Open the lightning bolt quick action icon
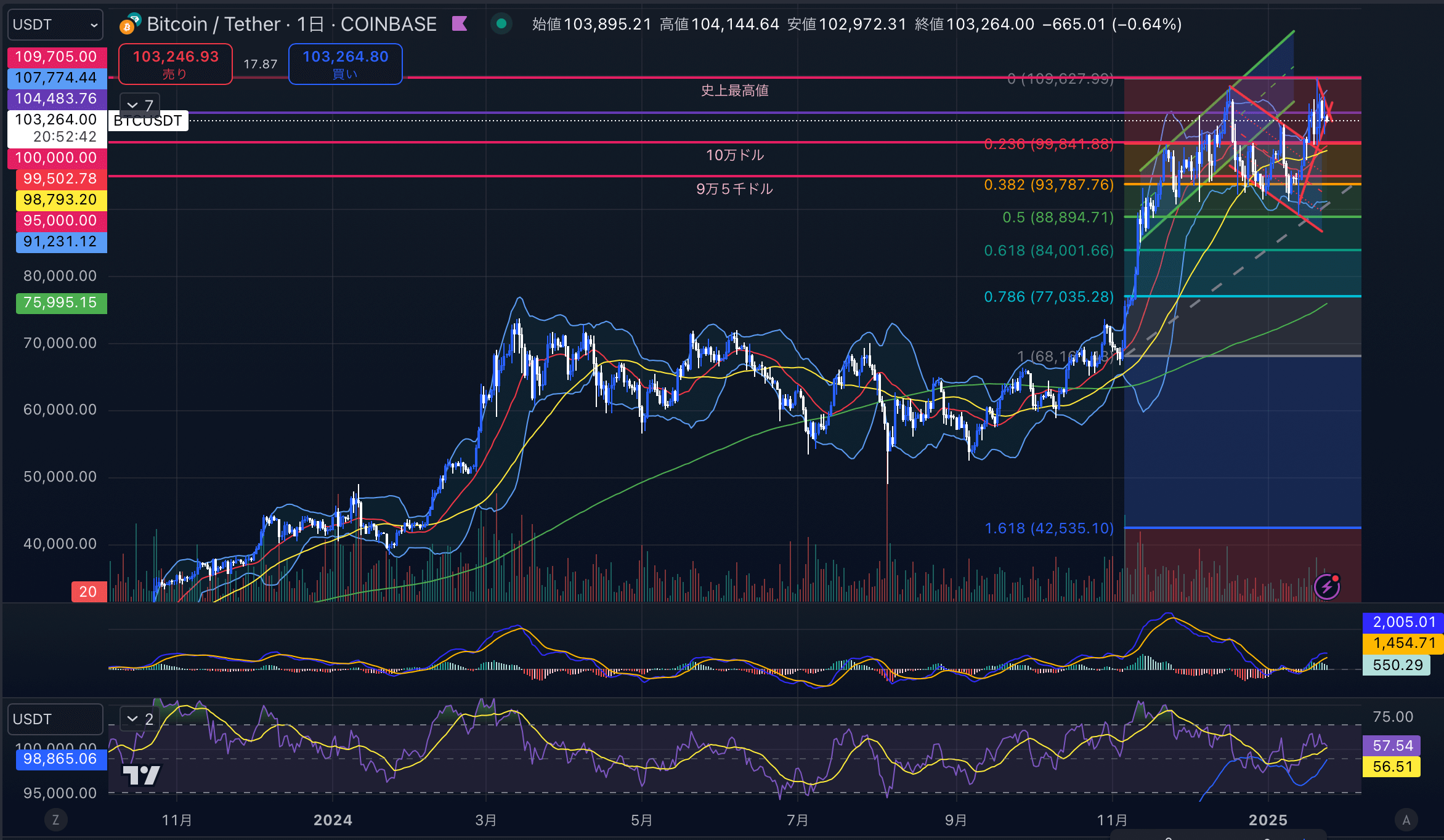 tap(1327, 586)
